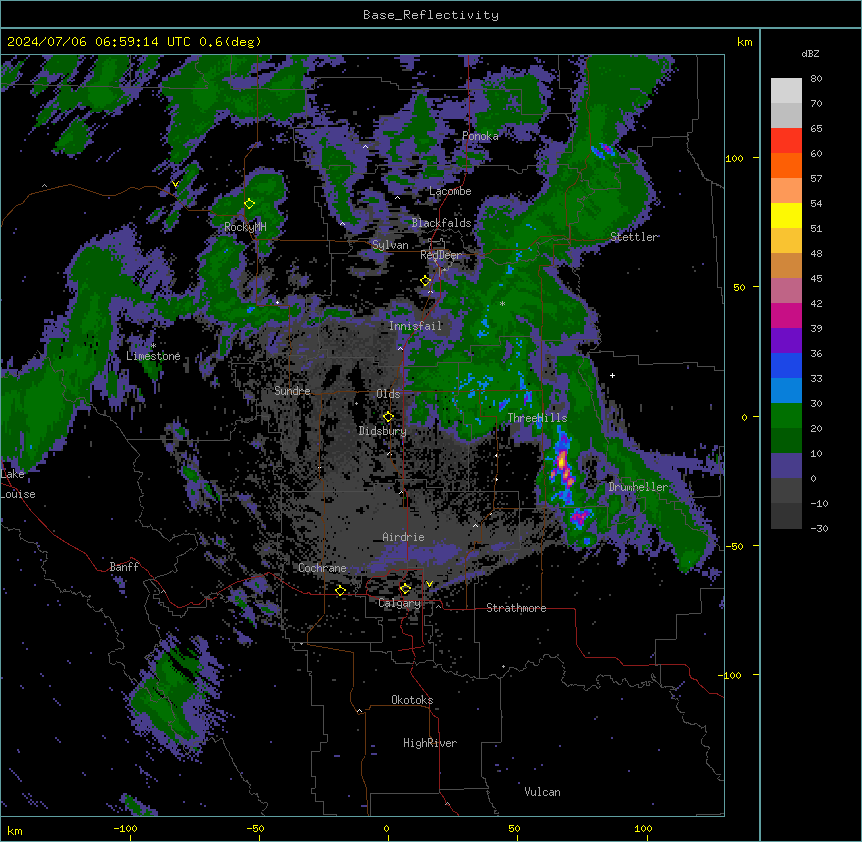The height and width of the screenshot is (842, 862).
Task: Click the Innisfail city label
Action: 415,326
